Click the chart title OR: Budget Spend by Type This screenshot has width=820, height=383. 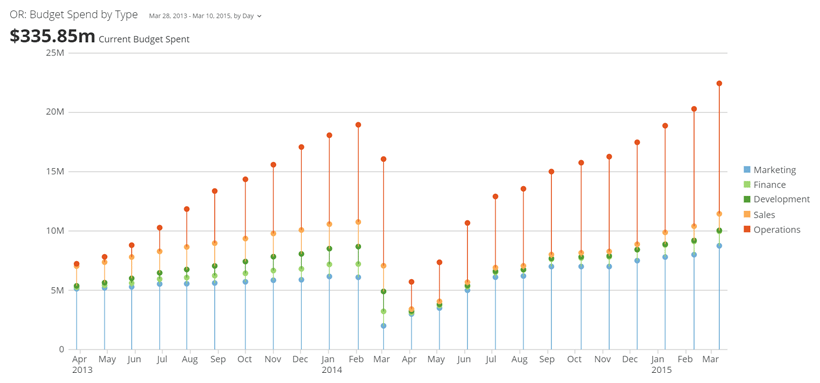[74, 15]
